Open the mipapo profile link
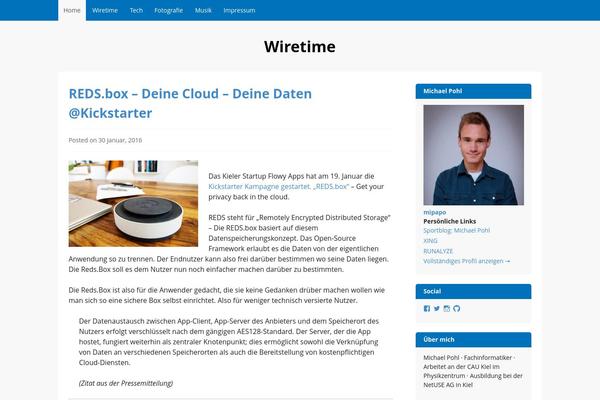Viewport: 600px width, 400px height. (435, 212)
